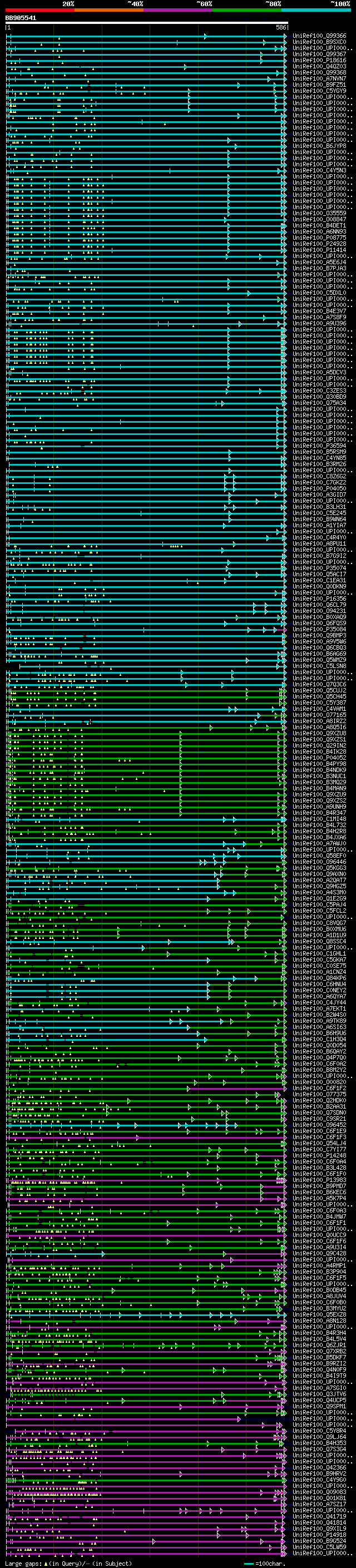356x1568 pixels.
Task: Click the red 20% identity legend bar
Action: point(40,10)
